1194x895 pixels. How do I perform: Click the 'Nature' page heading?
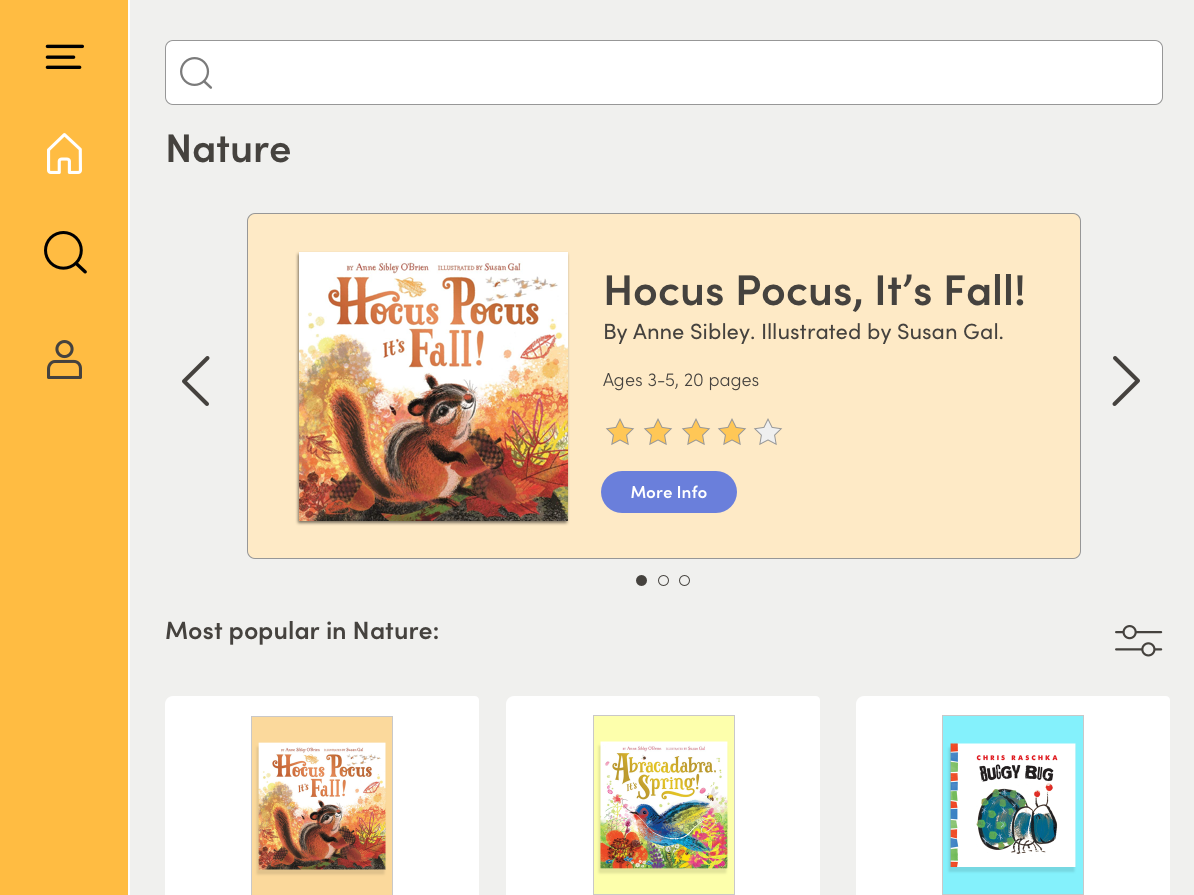coord(228,149)
